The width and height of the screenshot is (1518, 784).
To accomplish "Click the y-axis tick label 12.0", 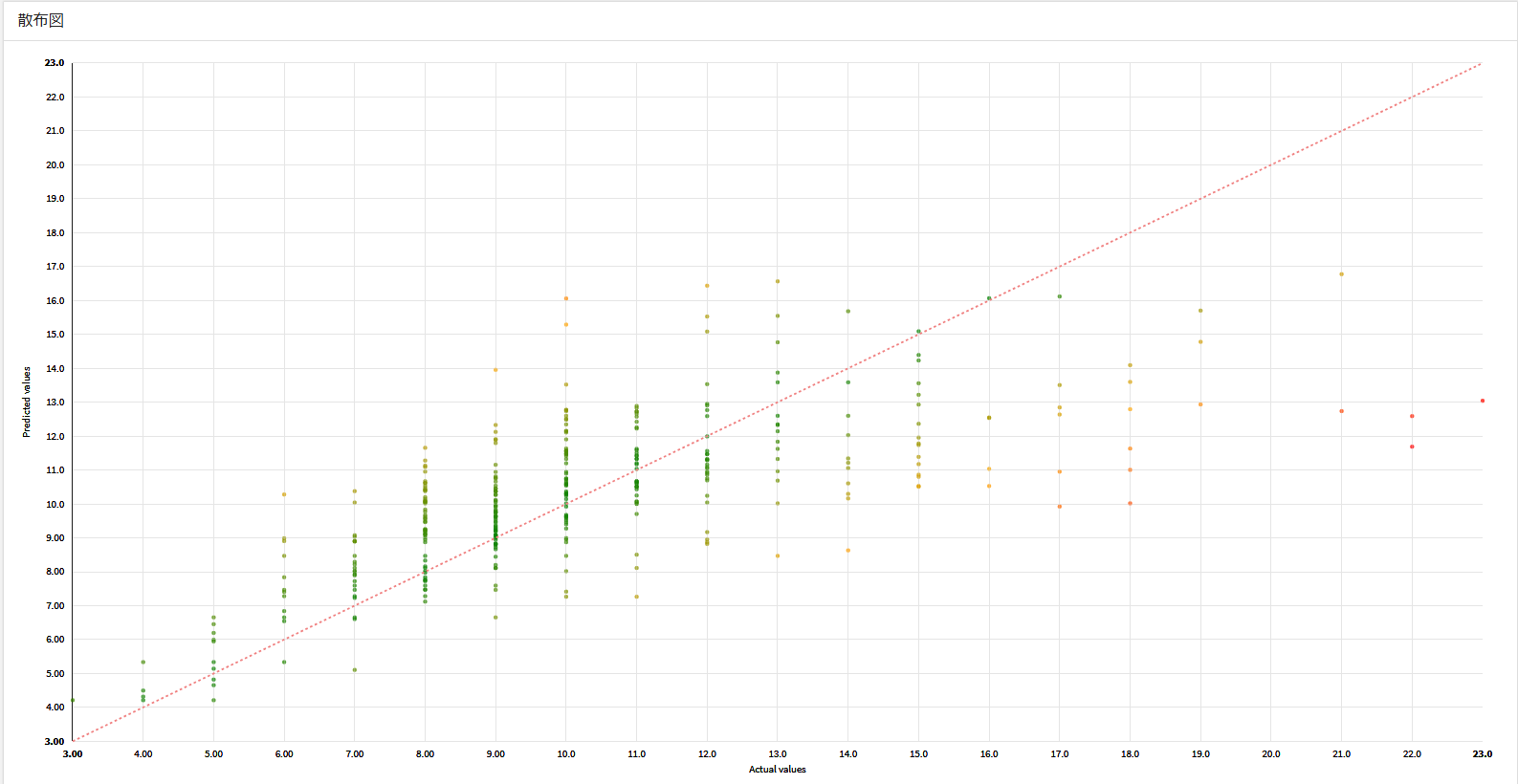I will point(55,437).
